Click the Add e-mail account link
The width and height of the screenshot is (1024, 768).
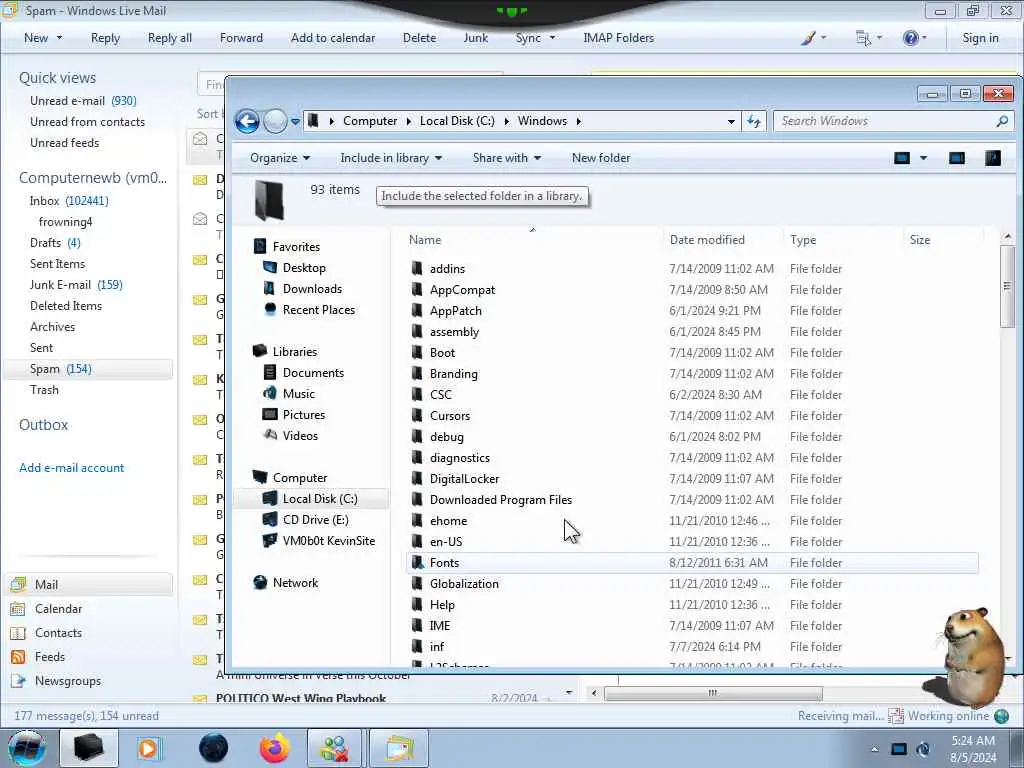pos(71,468)
